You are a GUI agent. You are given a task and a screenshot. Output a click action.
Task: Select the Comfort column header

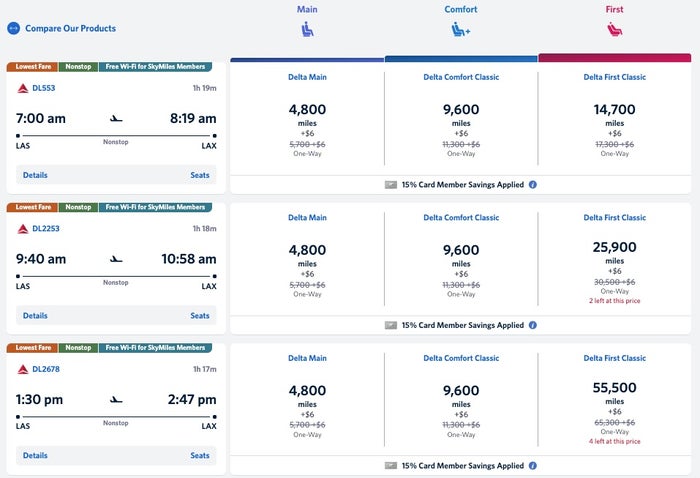point(461,9)
